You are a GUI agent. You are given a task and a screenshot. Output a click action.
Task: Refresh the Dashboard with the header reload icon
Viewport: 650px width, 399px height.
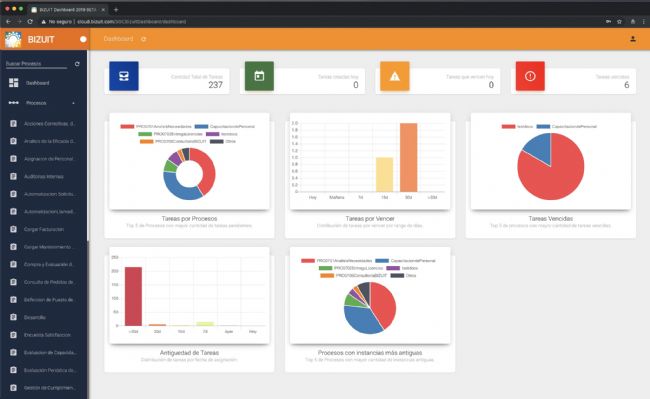[x=143, y=39]
